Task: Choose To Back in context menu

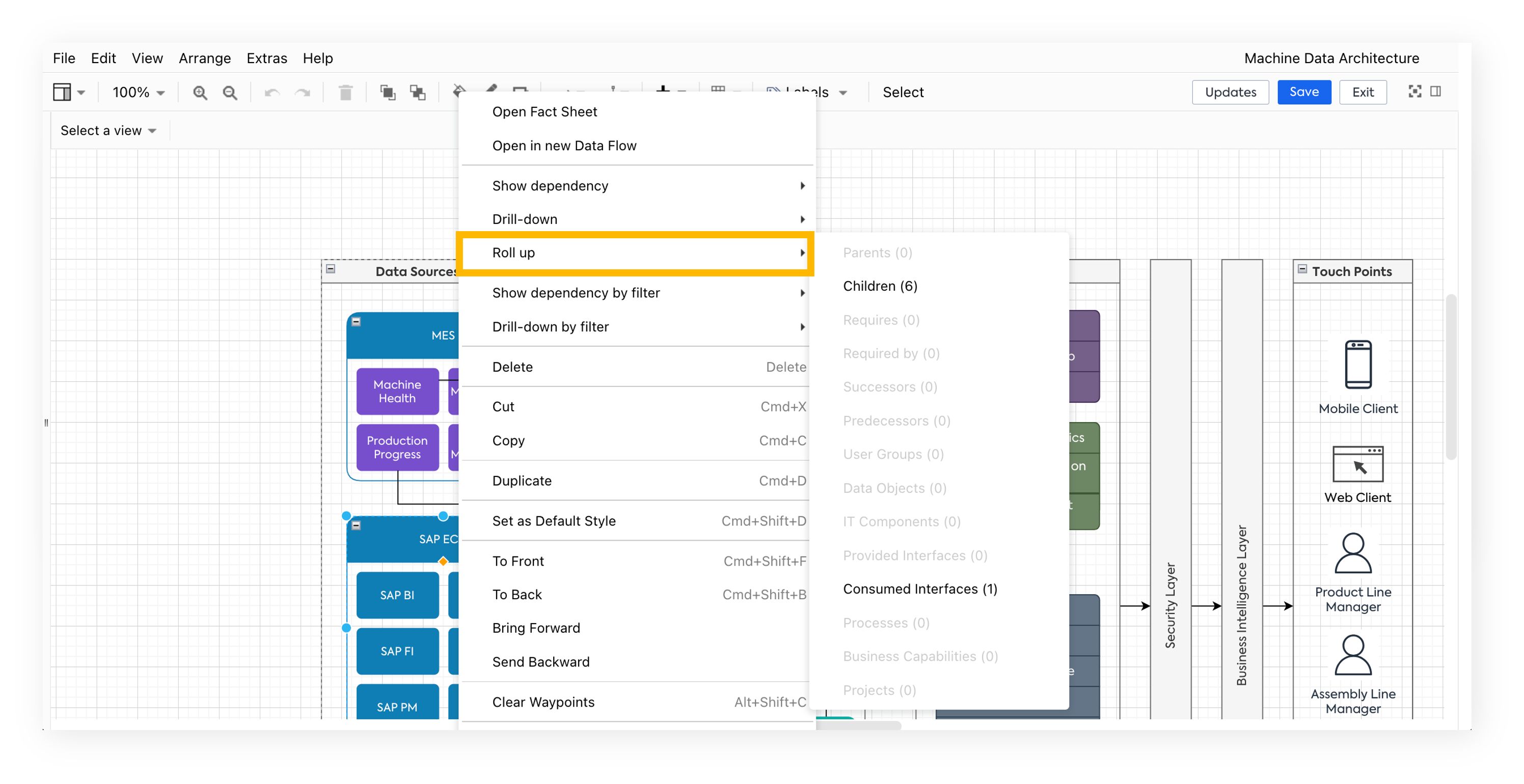Action: pyautogui.click(x=637, y=595)
